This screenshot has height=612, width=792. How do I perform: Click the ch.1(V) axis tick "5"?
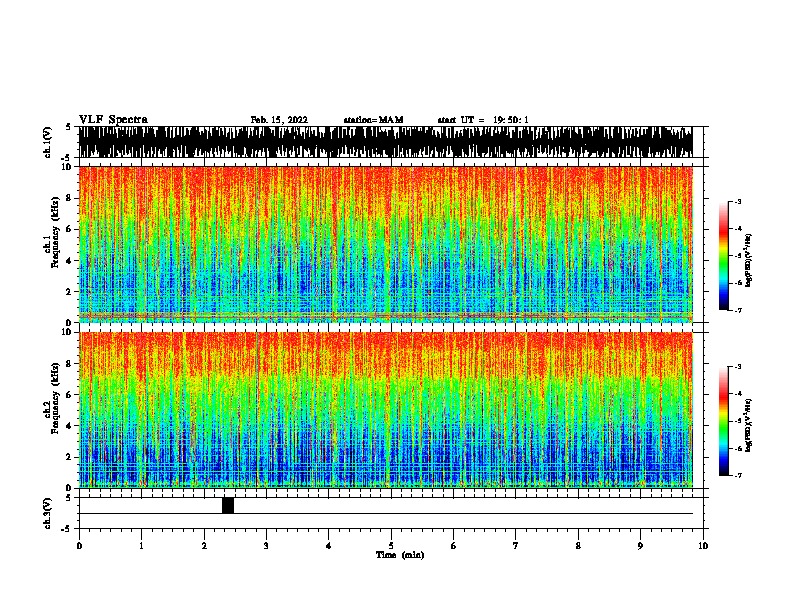click(x=68, y=127)
